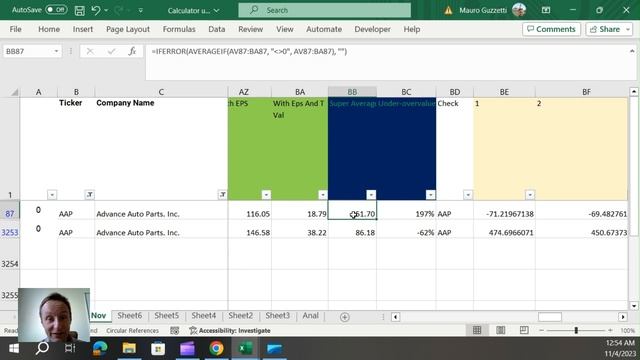Open the Developer tab
The width and height of the screenshot is (640, 360).
[x=372, y=29]
